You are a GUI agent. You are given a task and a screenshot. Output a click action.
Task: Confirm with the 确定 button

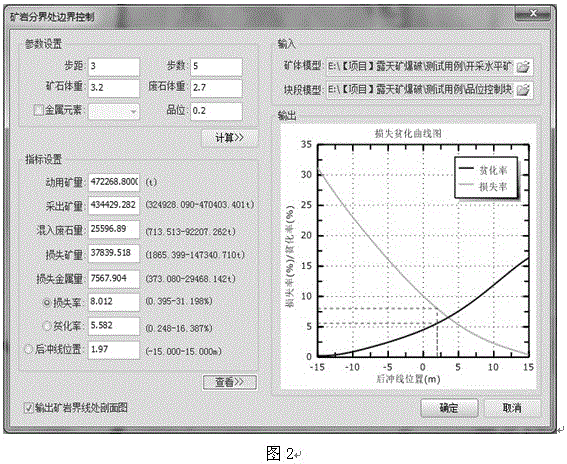[x=449, y=408]
